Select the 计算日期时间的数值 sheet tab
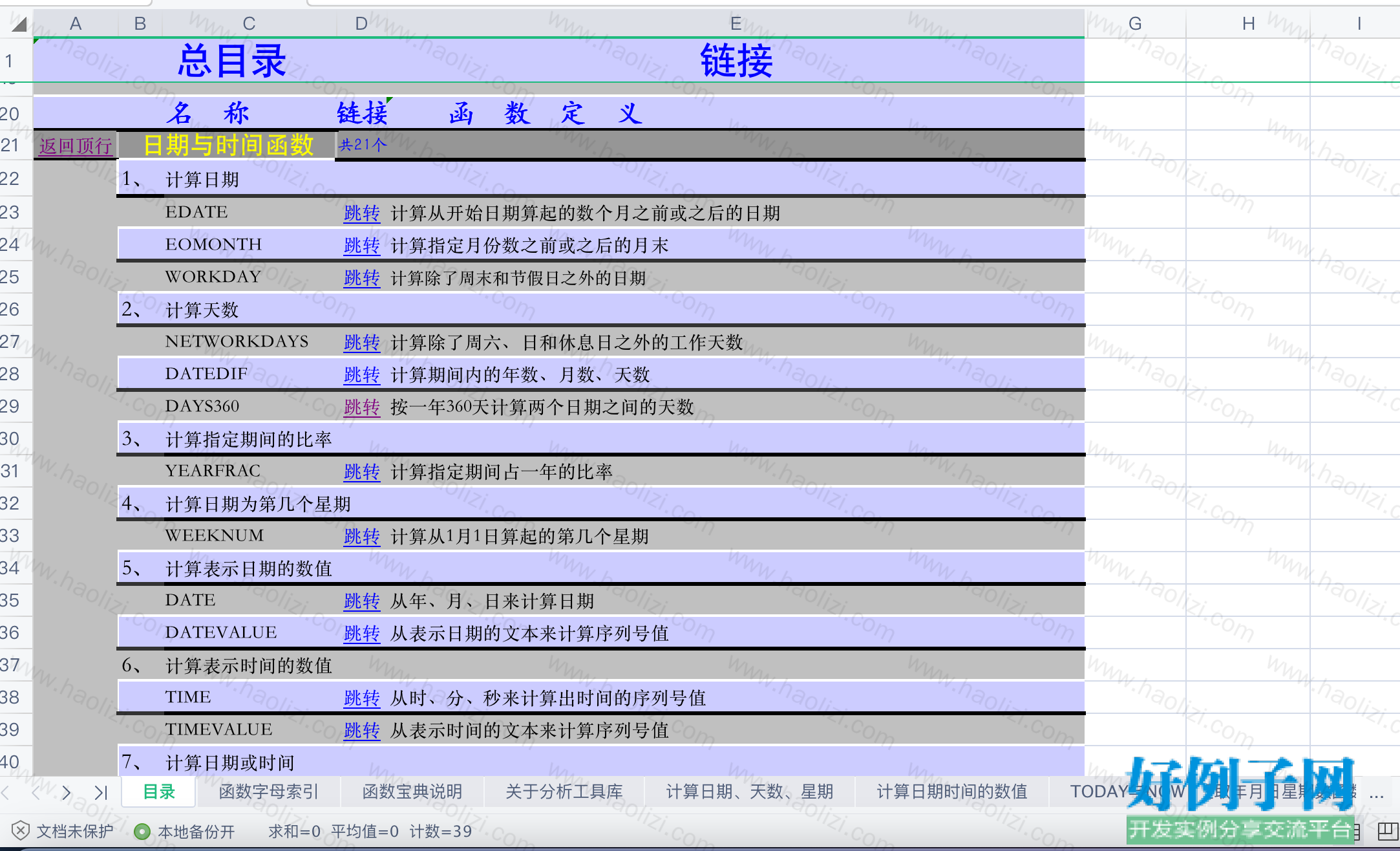The height and width of the screenshot is (851, 1400). pos(951,792)
